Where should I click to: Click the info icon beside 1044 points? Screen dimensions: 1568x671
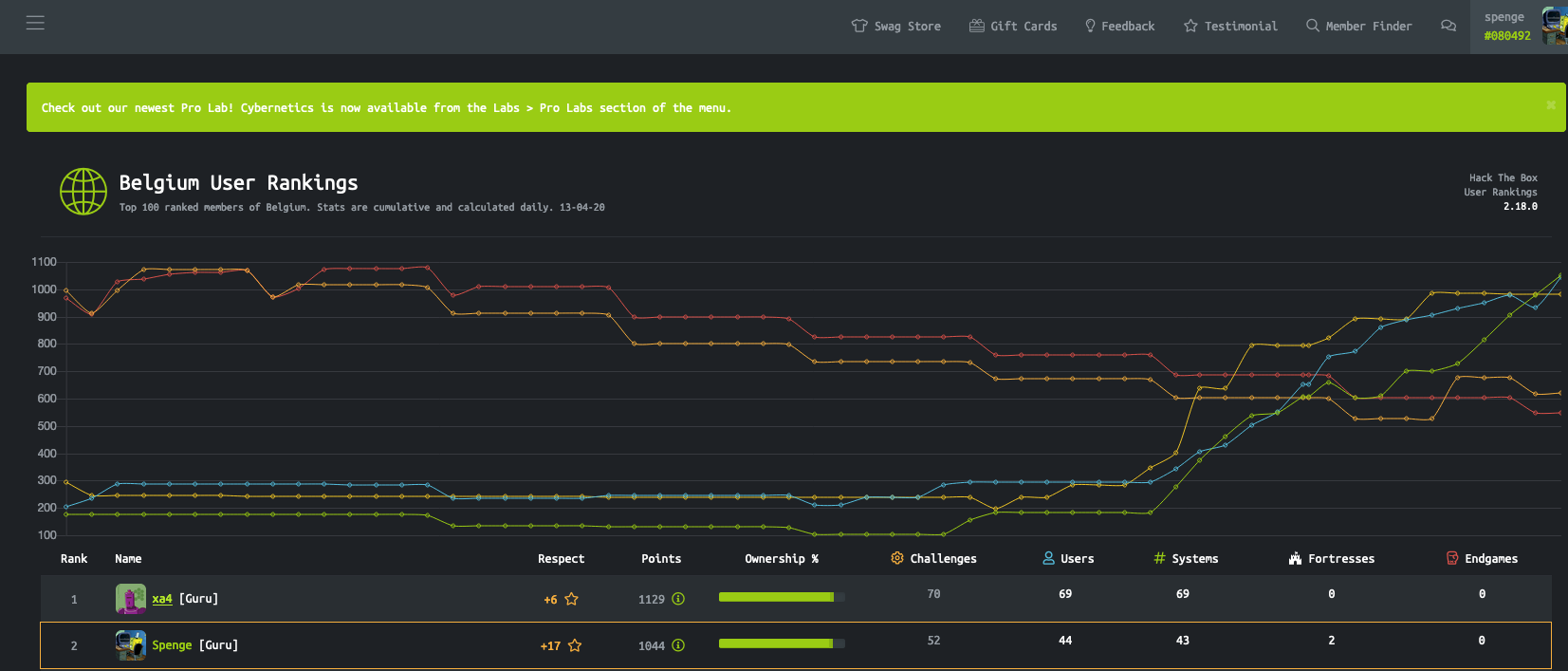[678, 645]
